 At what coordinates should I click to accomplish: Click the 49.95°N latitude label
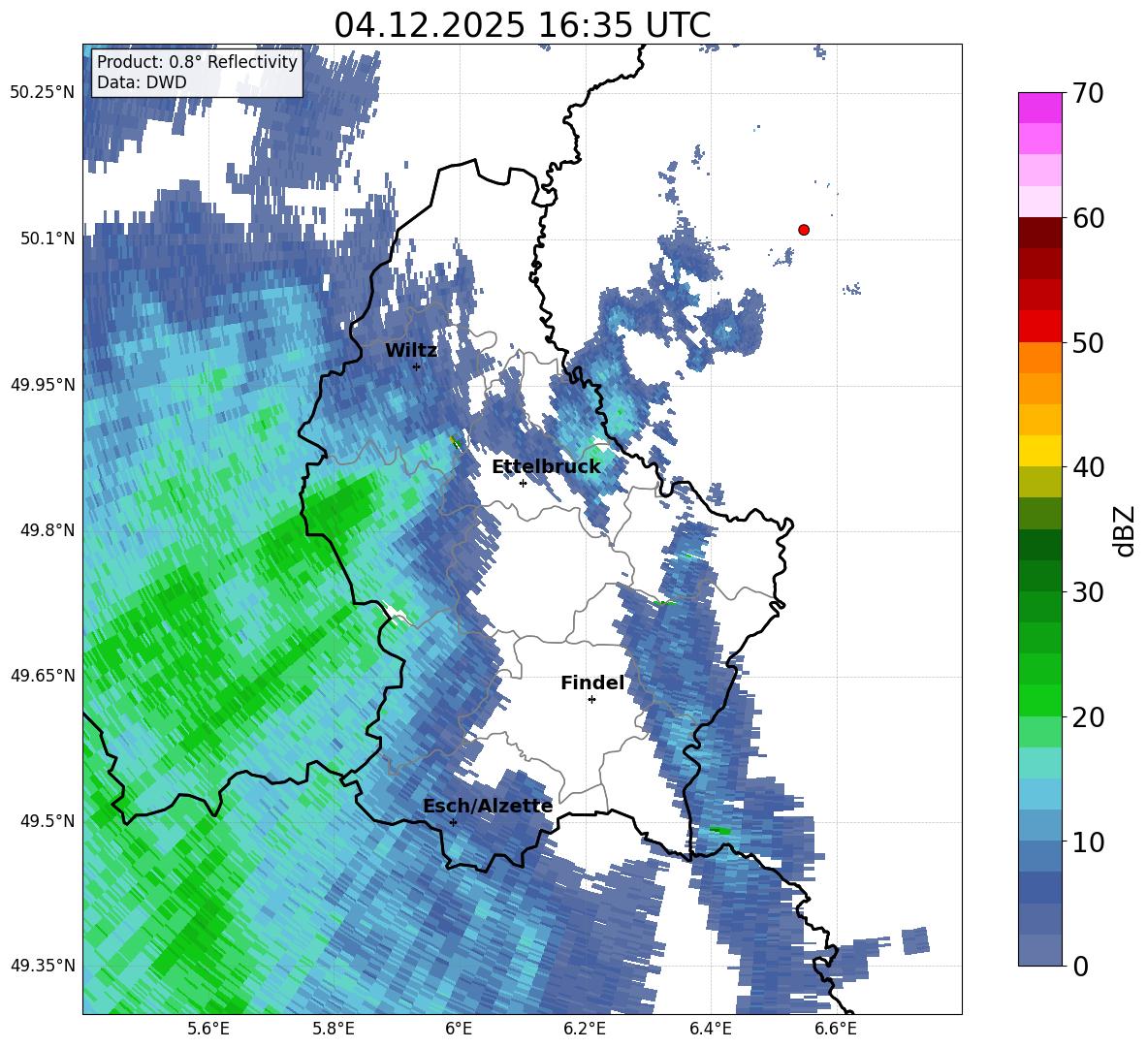click(x=43, y=384)
